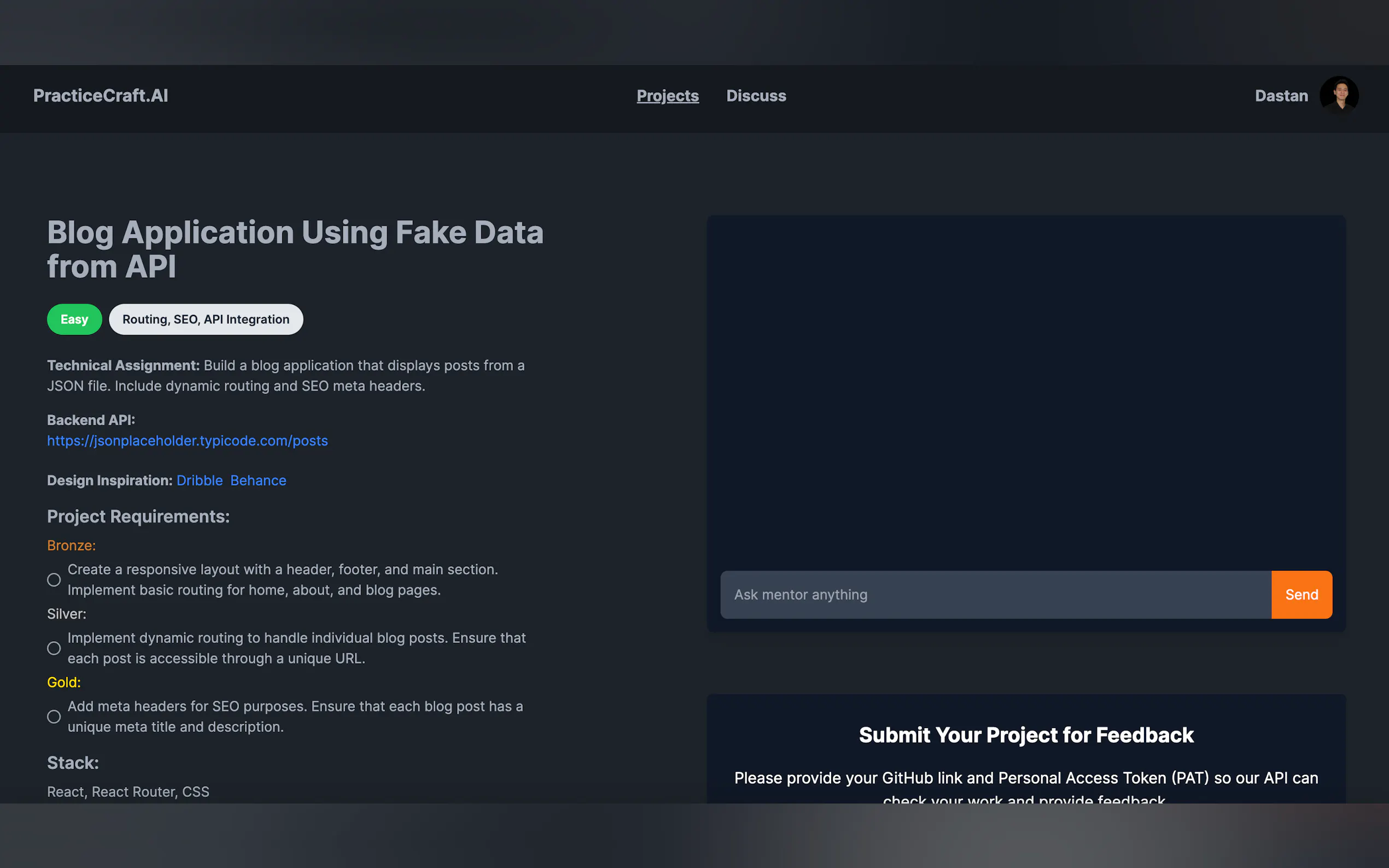Viewport: 1389px width, 868px height.
Task: Click the orange Bronze tier label
Action: pyautogui.click(x=71, y=546)
